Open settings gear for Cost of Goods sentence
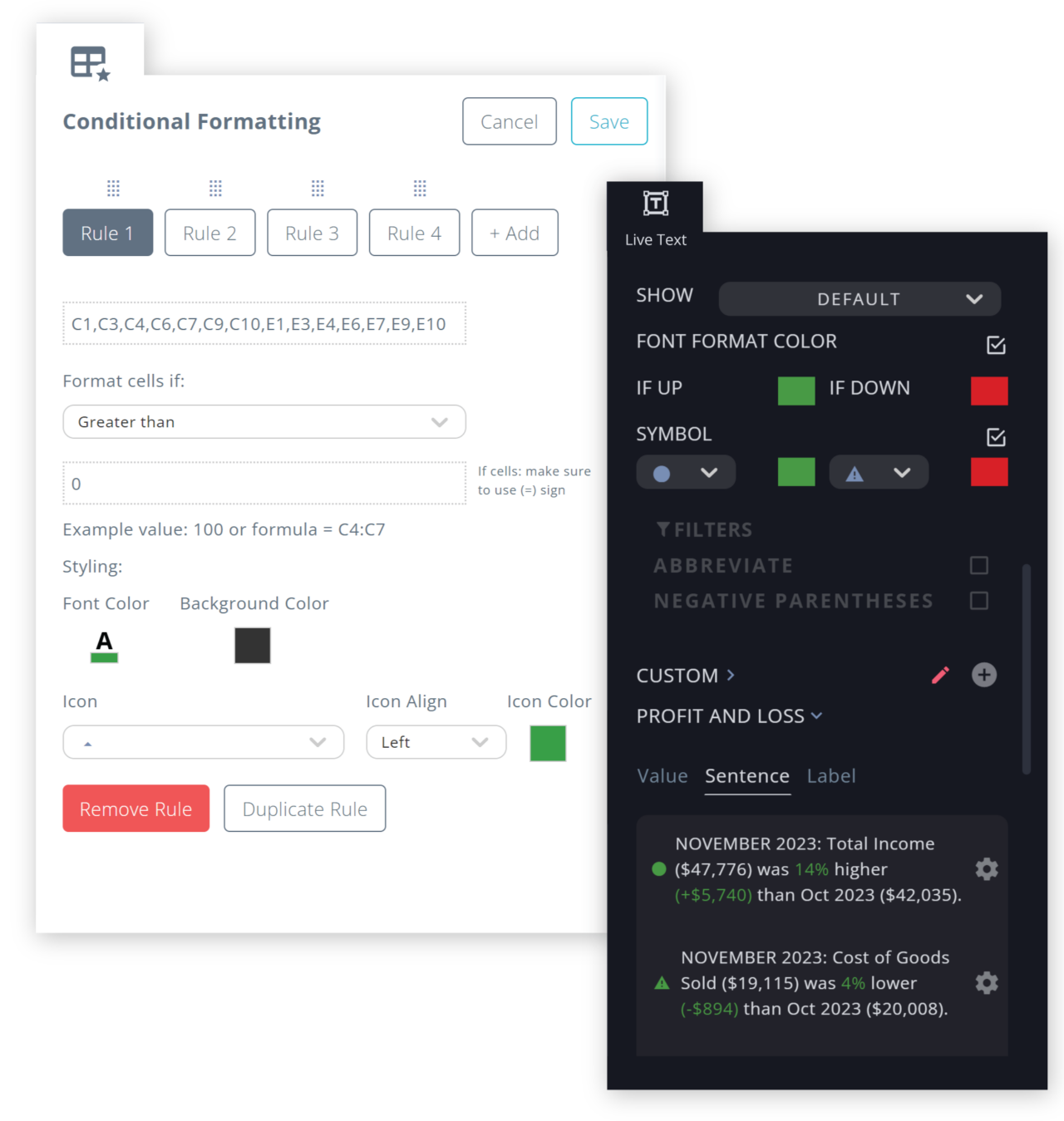This screenshot has height=1121, width=1064. pos(986,982)
